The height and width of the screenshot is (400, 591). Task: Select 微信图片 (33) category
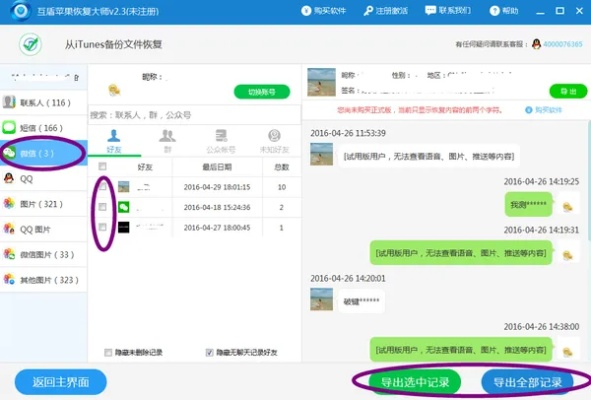[x=44, y=254]
